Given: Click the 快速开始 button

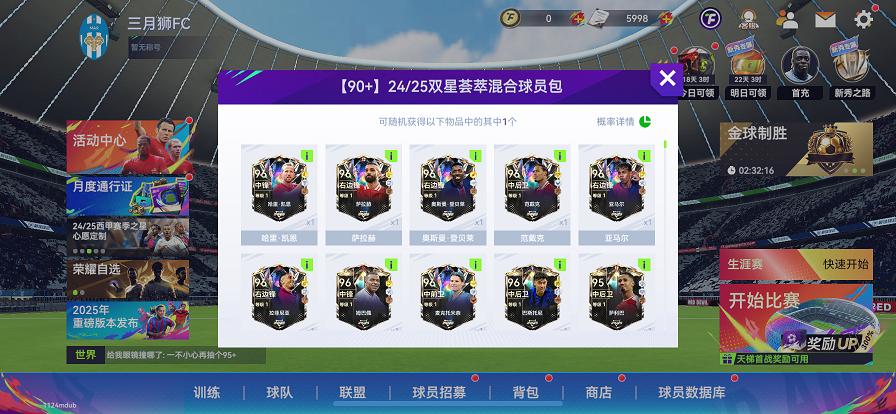Looking at the screenshot, I should [845, 264].
